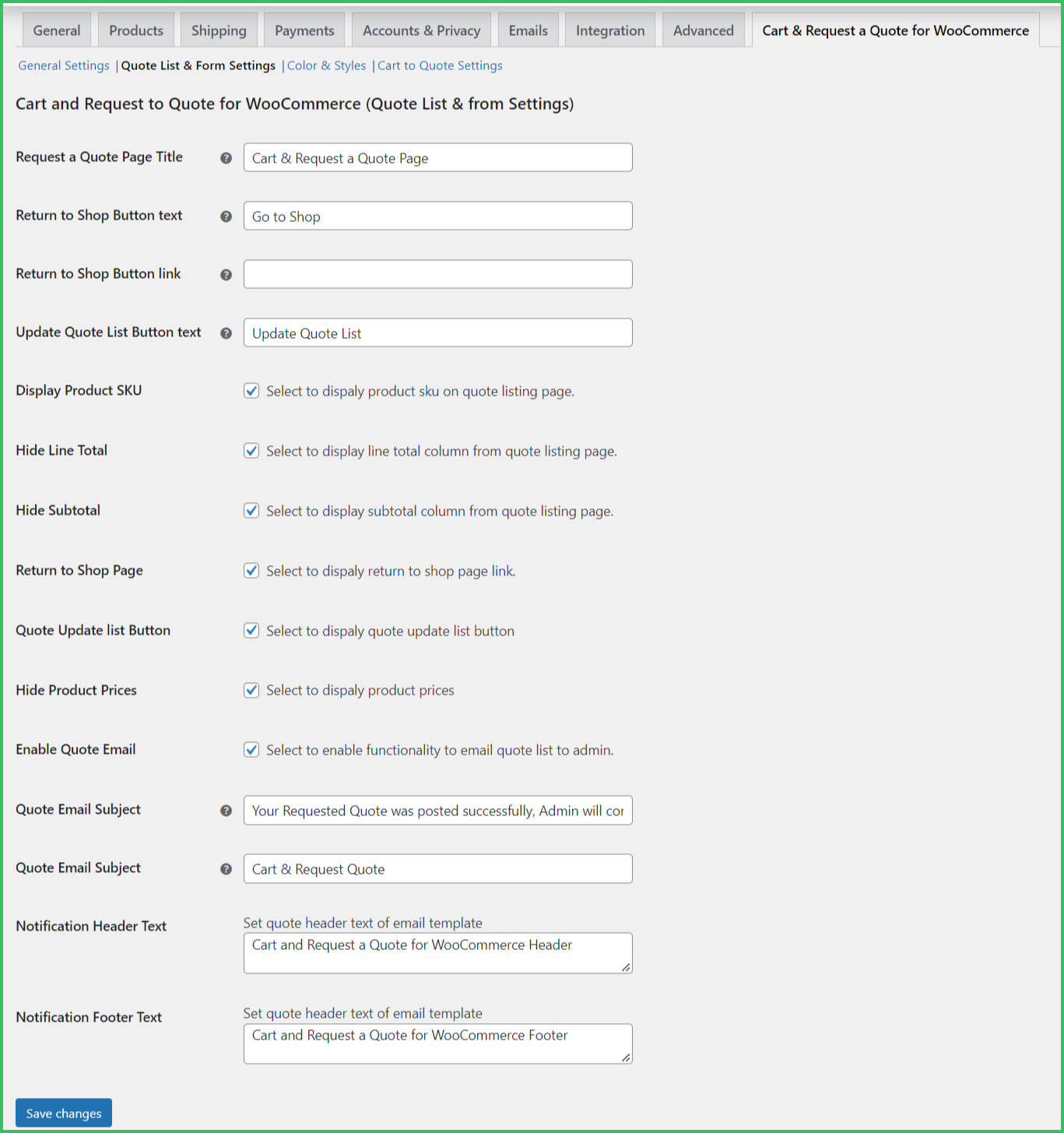Screen dimensions: 1064x1133
Task: Click the resize handle of the Footer textarea
Action: pos(626,1057)
